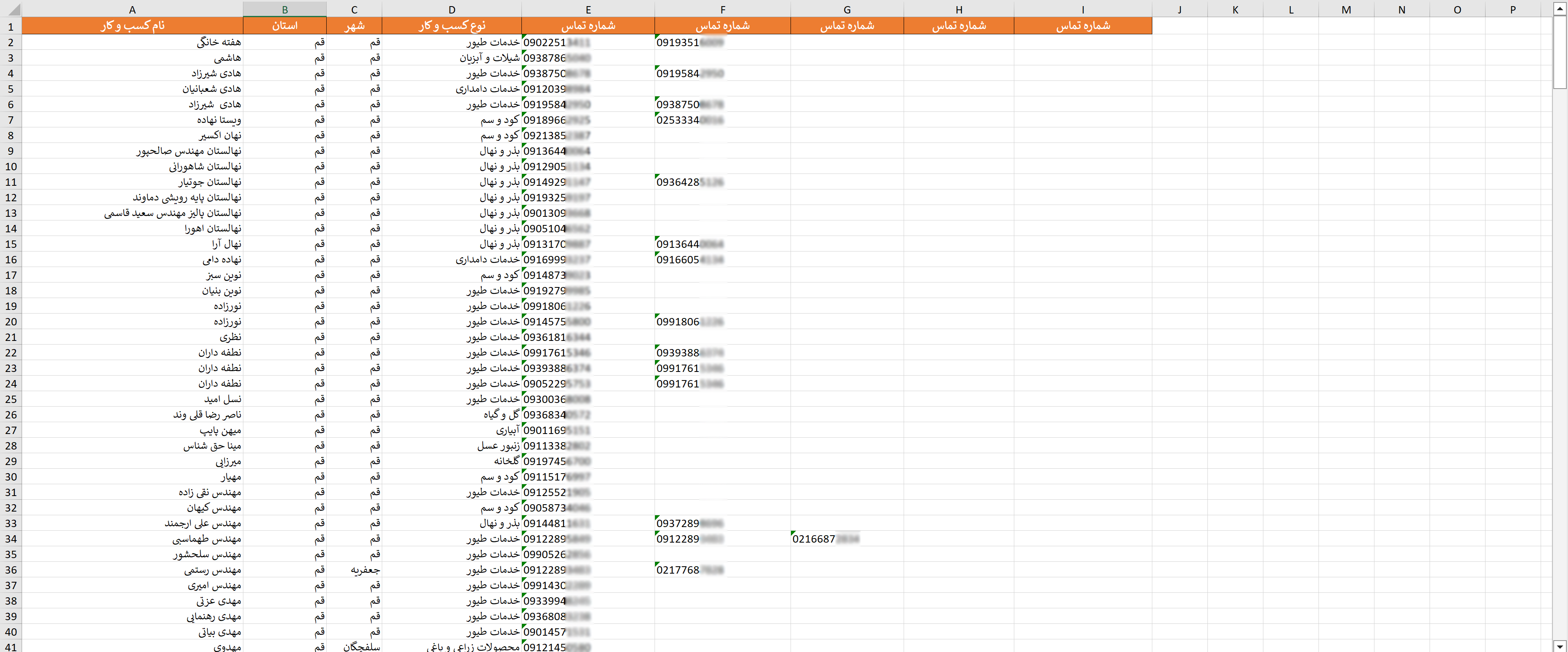Select the cell 'نهاده دامی'
The width and height of the screenshot is (1568, 652).
coord(132,259)
